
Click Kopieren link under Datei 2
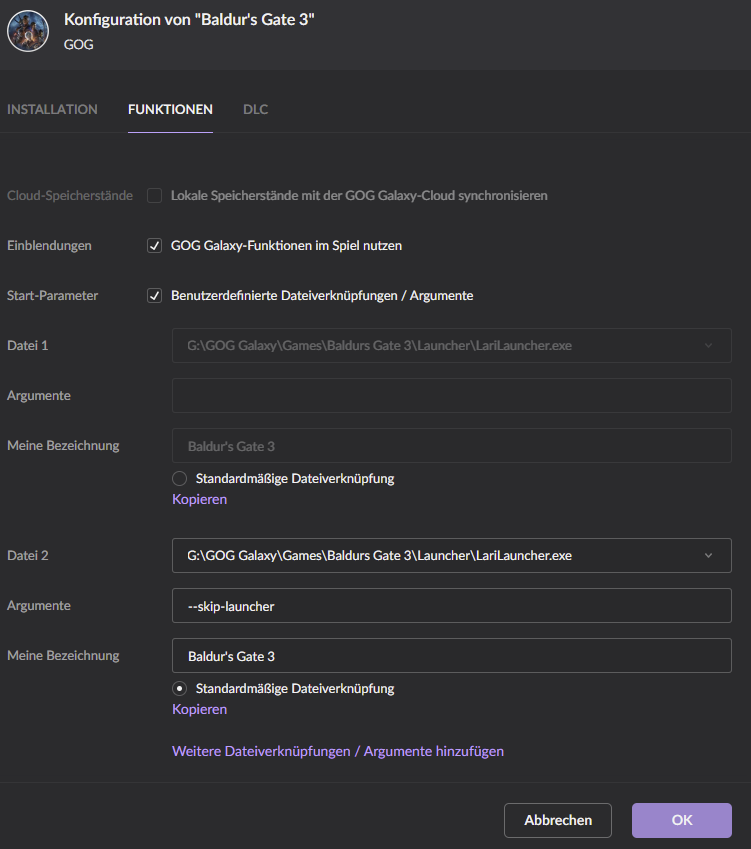(x=199, y=709)
